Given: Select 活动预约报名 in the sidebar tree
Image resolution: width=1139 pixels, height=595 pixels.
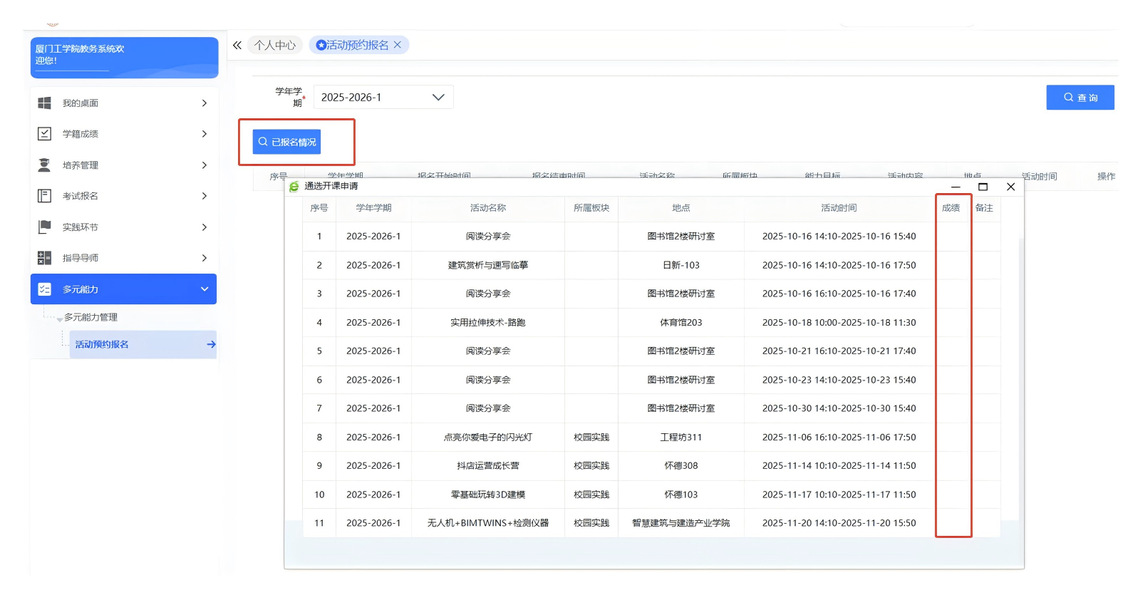Looking at the screenshot, I should click(x=102, y=344).
